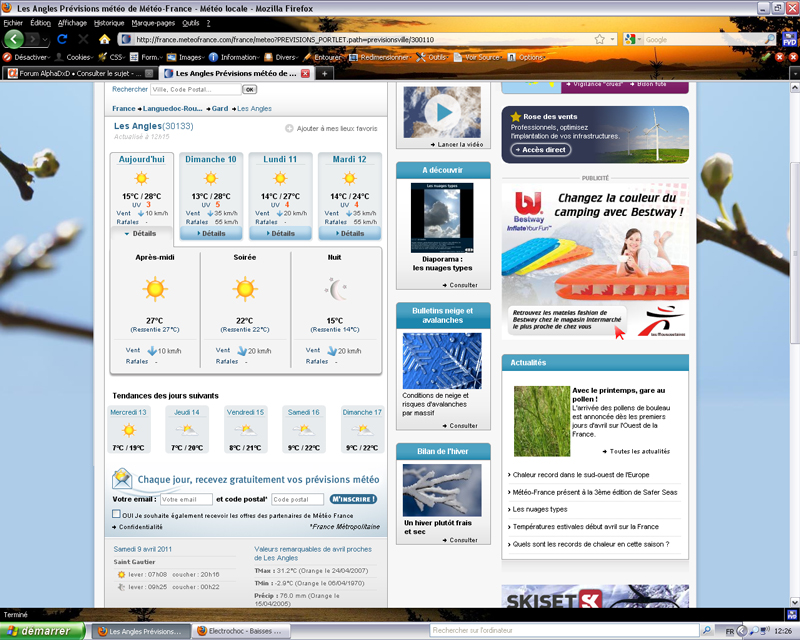
Task: Collapse the Aujourd'hui Détails section
Action: [x=141, y=233]
